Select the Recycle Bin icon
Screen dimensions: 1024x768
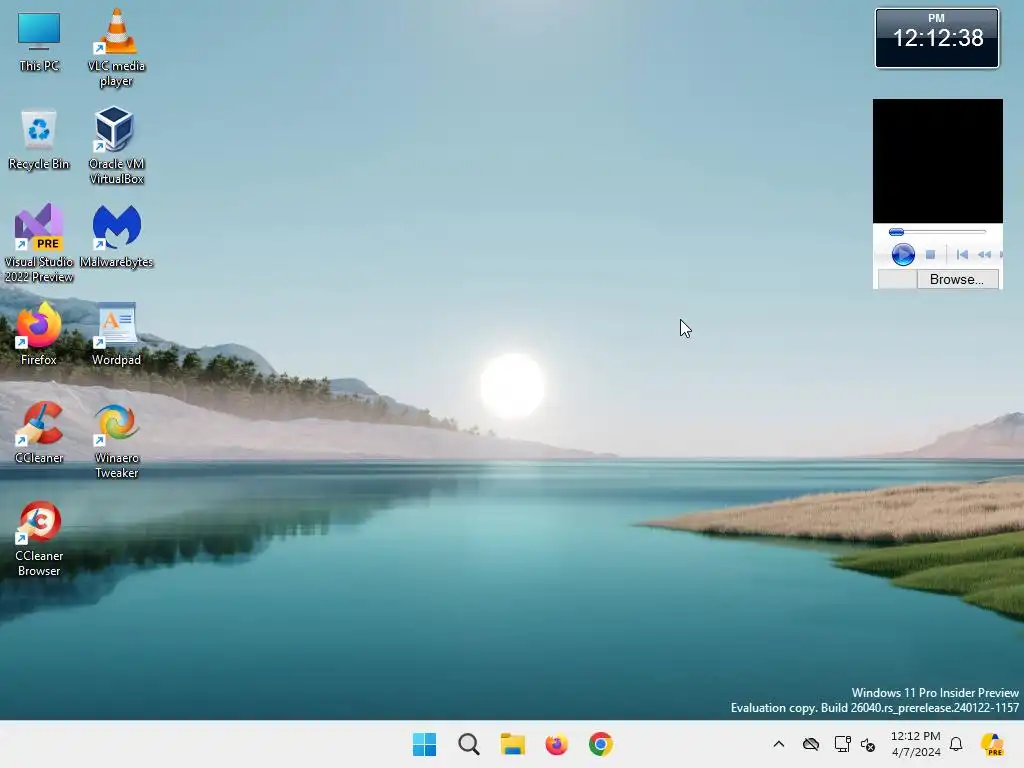click(x=39, y=140)
